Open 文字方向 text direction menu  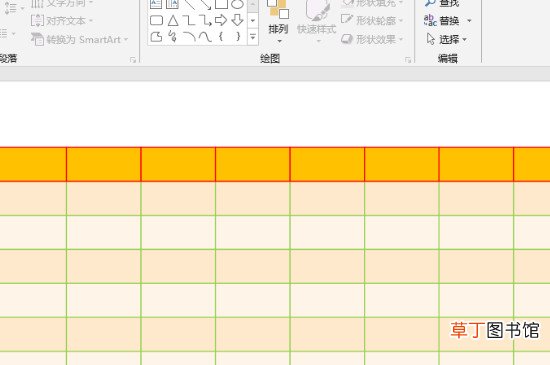pos(62,4)
